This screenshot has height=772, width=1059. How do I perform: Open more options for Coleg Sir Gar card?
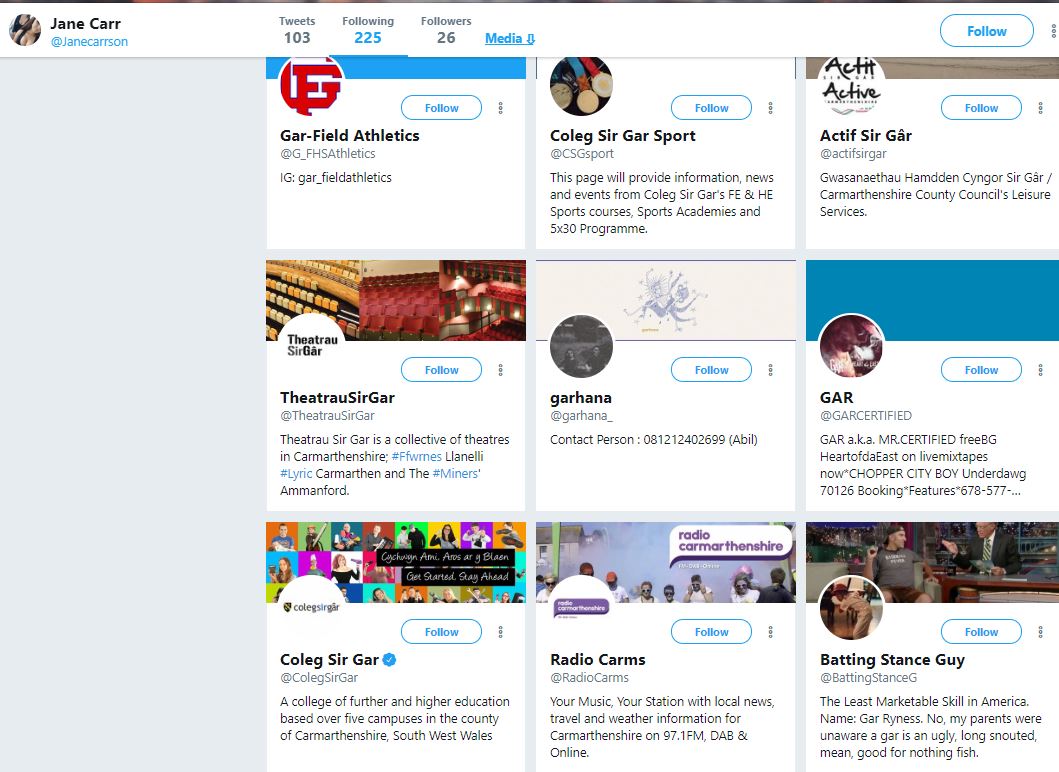[500, 632]
